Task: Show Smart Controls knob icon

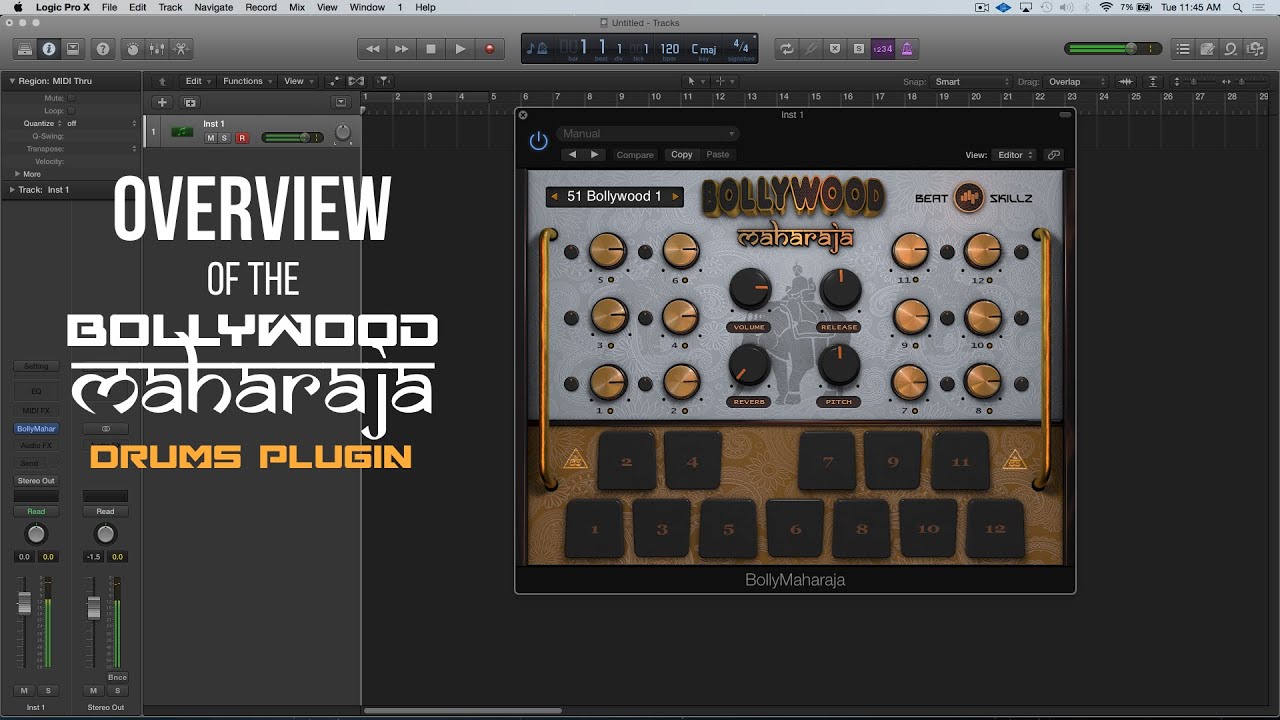Action: click(x=132, y=48)
